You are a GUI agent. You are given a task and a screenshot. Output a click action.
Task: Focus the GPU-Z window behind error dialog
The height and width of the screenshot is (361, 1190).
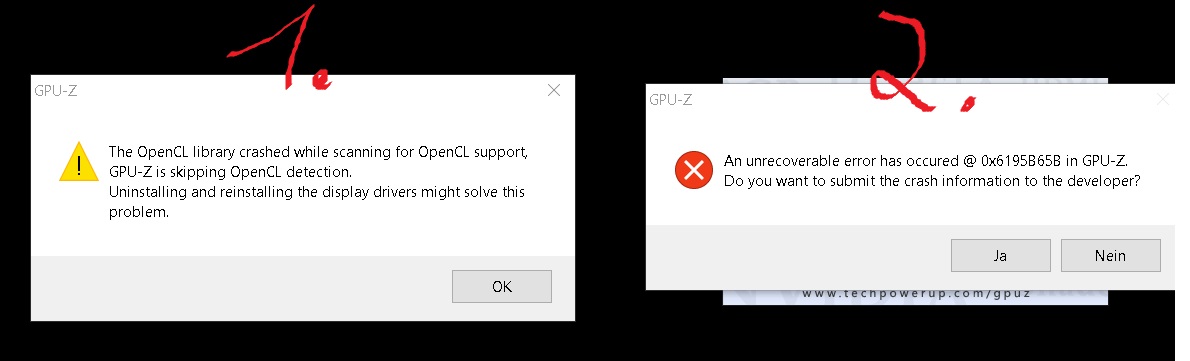(915, 81)
